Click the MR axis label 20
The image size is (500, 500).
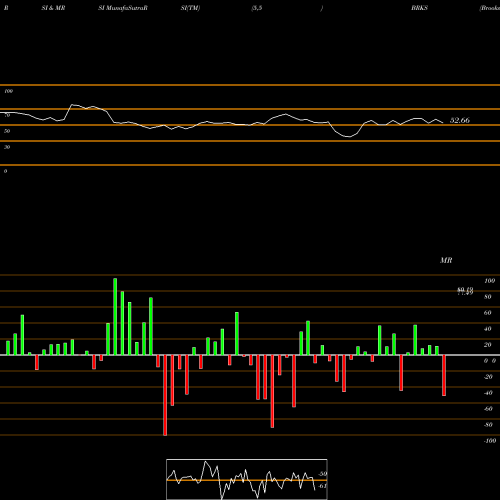click(488, 345)
